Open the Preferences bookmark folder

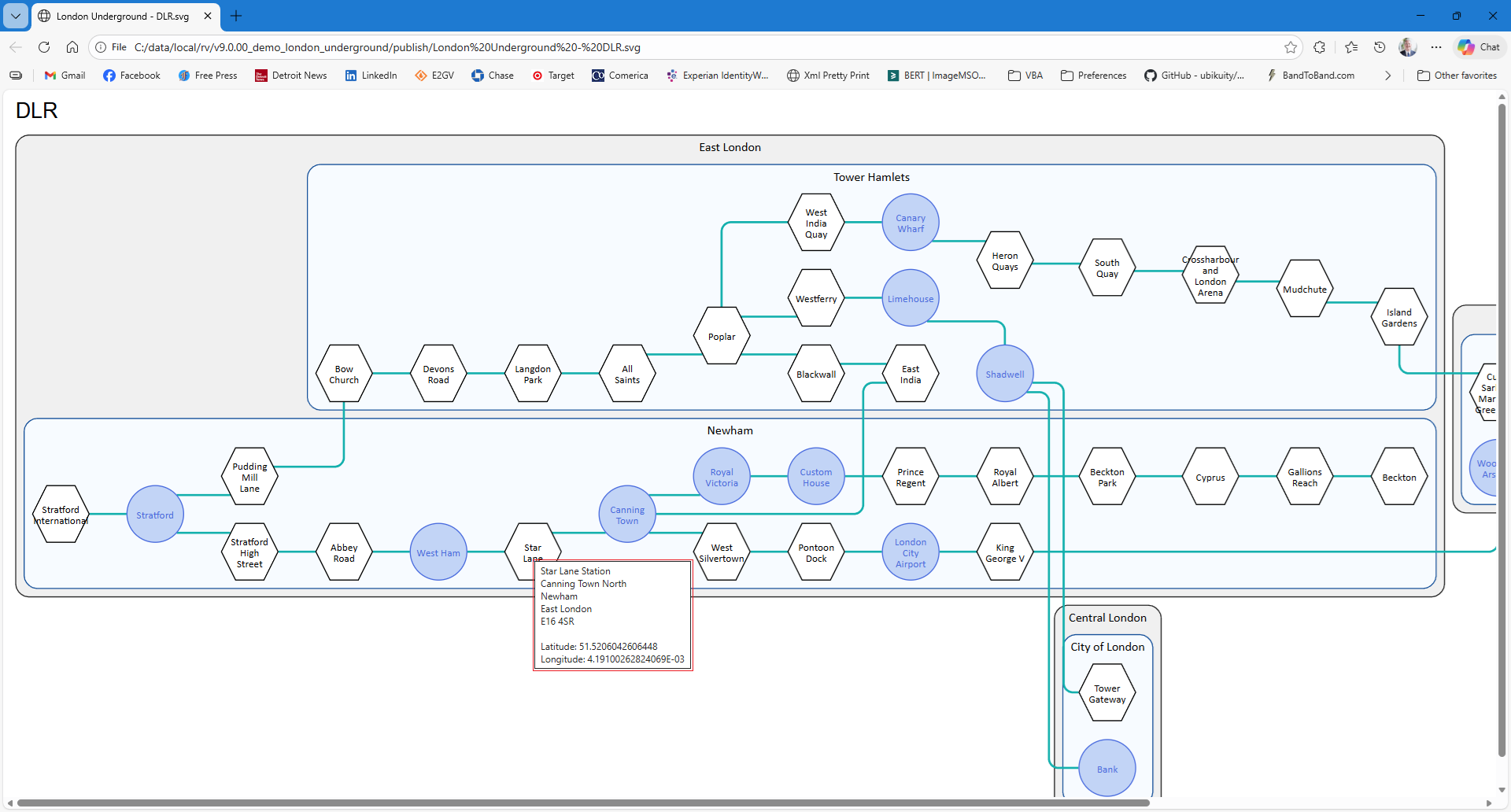[x=1093, y=76]
